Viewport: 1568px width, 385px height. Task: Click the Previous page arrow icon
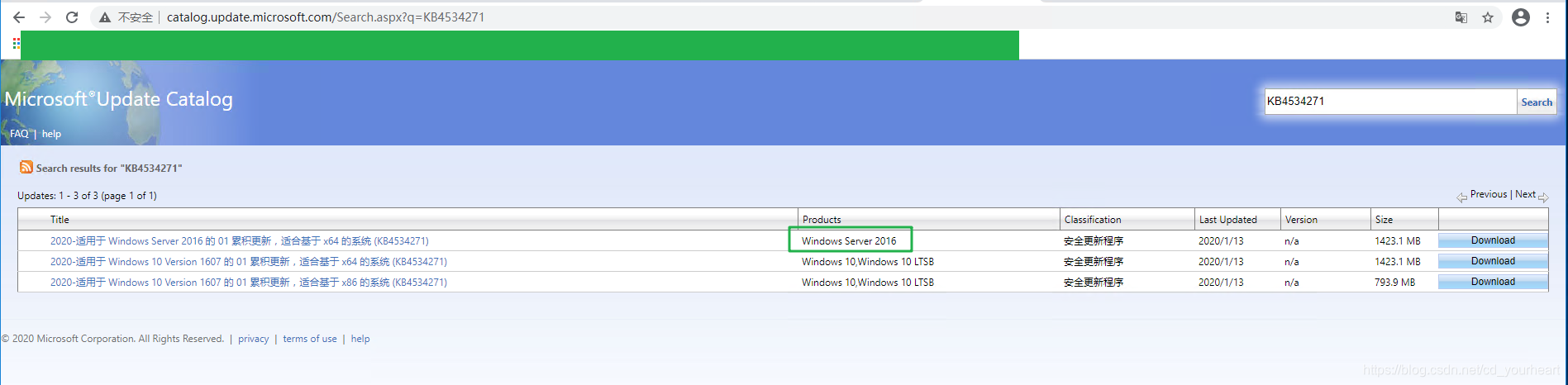[1461, 197]
